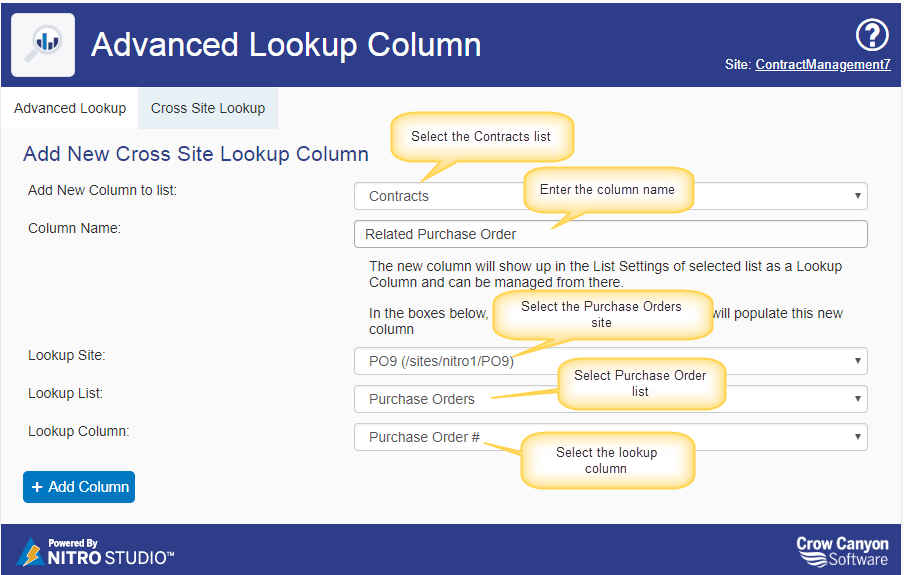904x575 pixels.
Task: Click the Advanced Lookup Column magnifier logo
Action: [x=43, y=45]
